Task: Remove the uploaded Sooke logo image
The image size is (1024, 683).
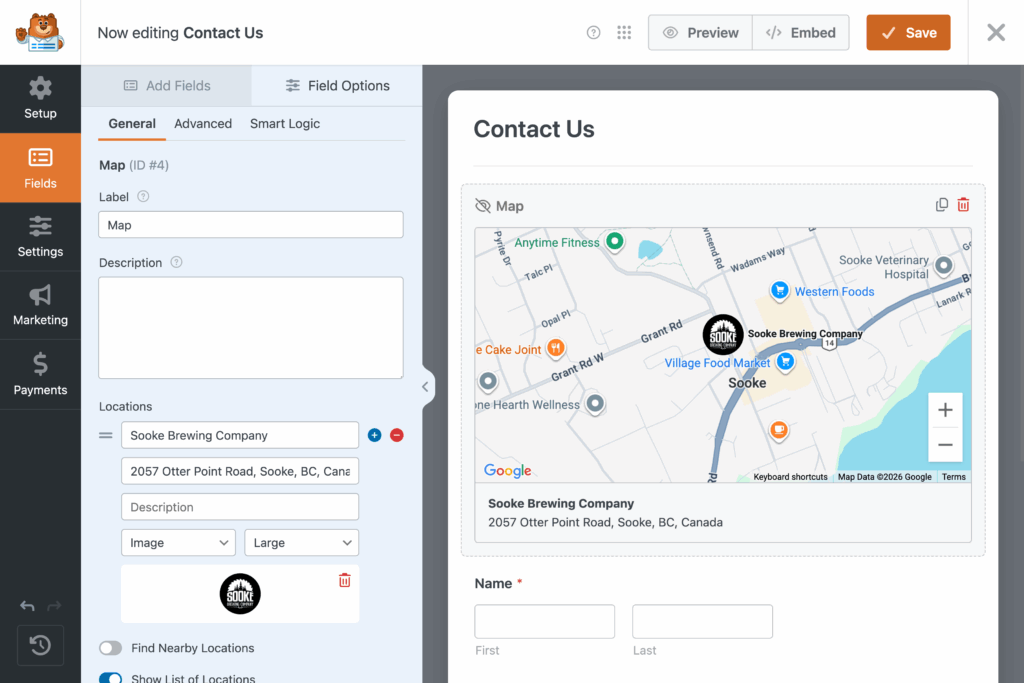Action: click(x=344, y=580)
